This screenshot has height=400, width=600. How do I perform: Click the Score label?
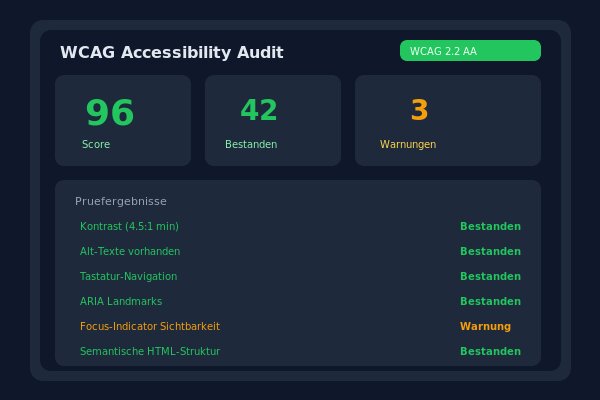96,145
